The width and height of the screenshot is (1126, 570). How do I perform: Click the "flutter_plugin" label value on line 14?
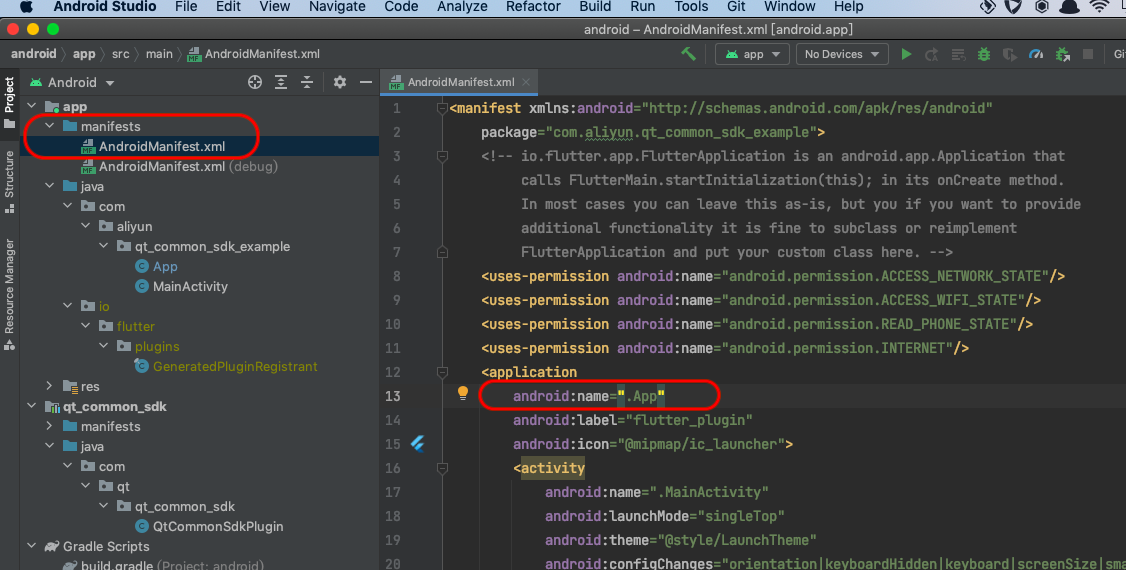(x=689, y=420)
